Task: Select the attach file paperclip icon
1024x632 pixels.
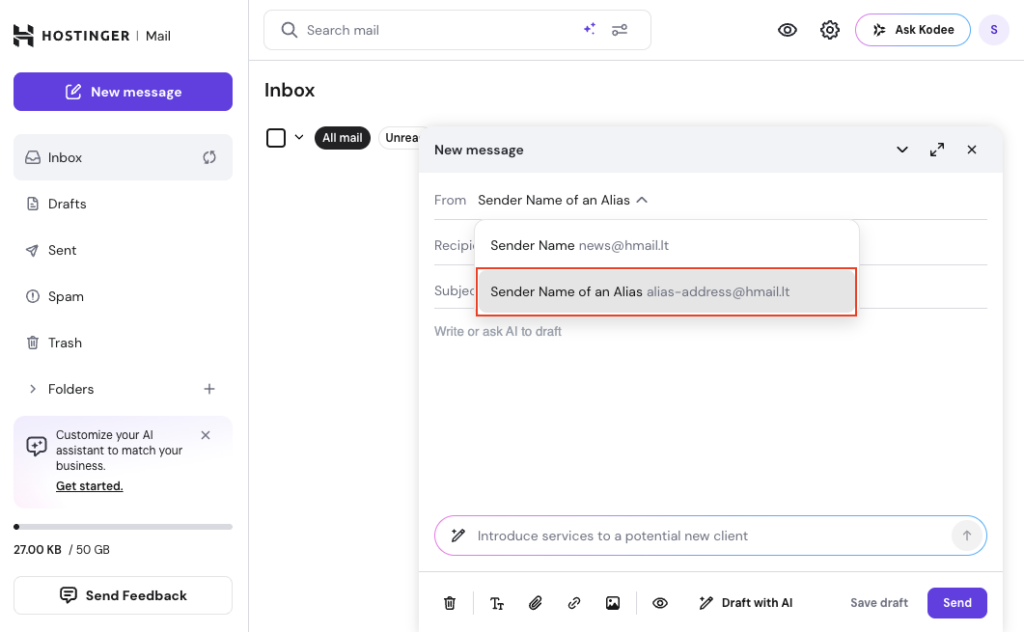Action: [x=535, y=603]
